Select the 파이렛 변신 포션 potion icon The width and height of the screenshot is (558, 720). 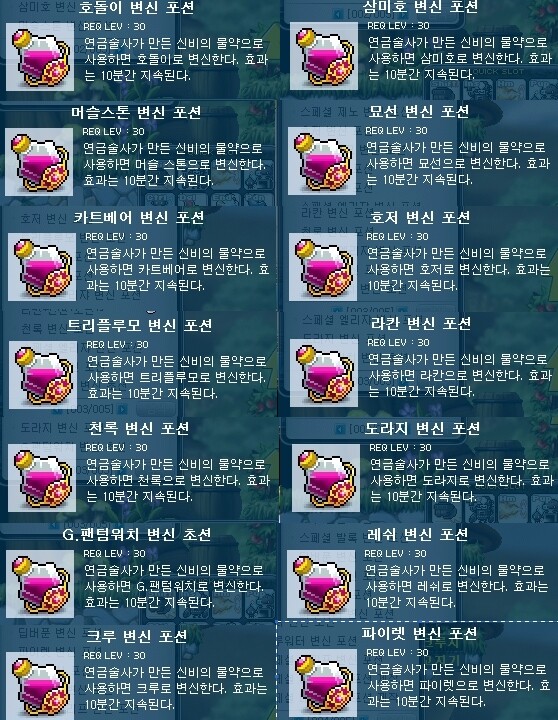click(x=323, y=683)
